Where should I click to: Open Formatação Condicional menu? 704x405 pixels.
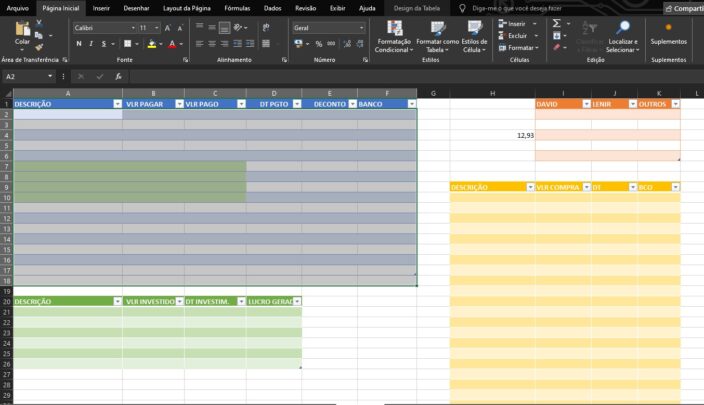pos(393,38)
